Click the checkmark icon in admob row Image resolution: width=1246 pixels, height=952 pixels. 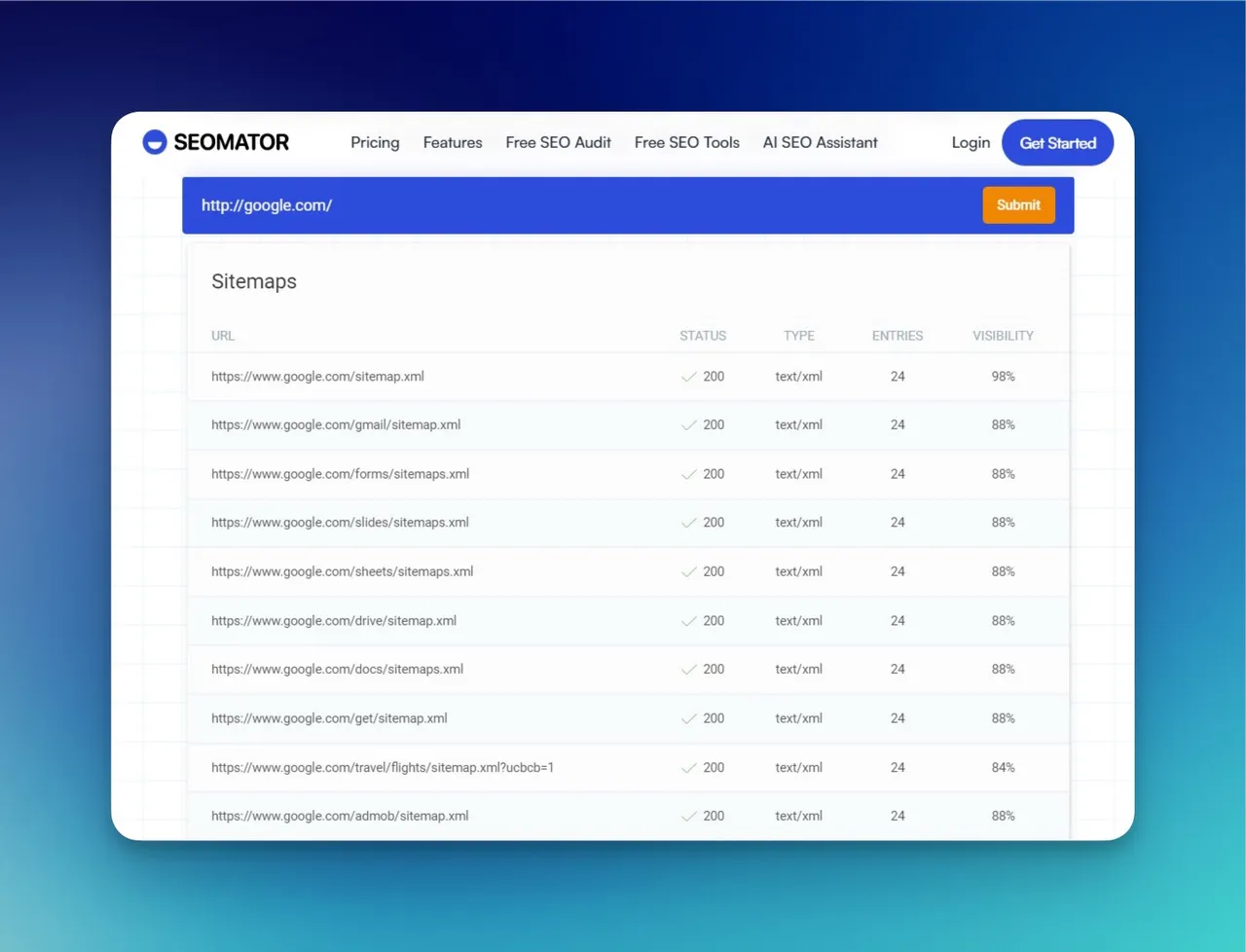click(x=688, y=817)
